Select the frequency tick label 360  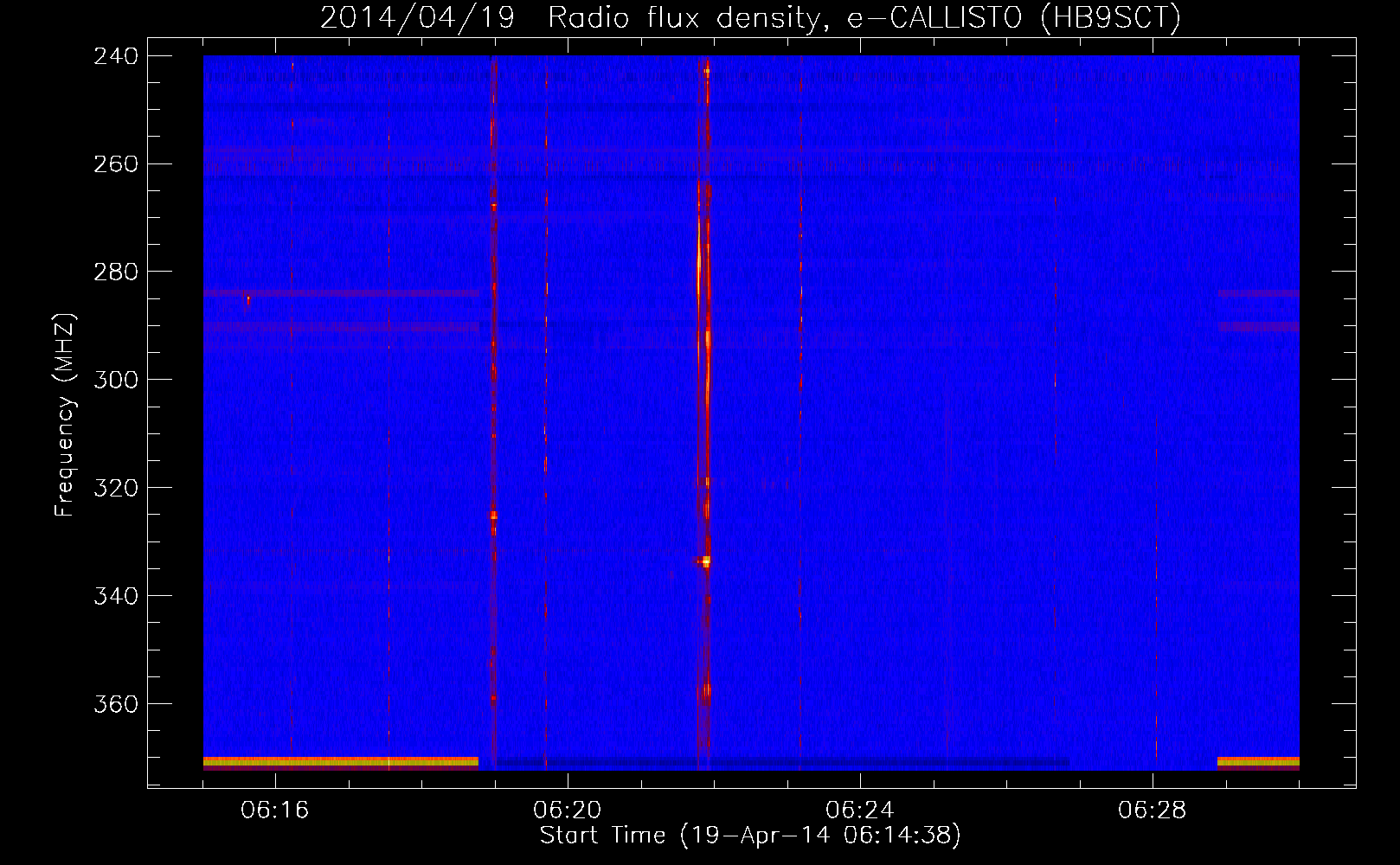116,705
